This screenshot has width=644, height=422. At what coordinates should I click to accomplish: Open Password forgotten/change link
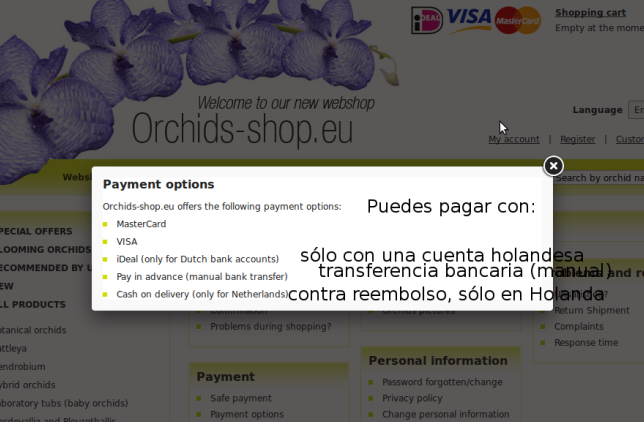click(442, 382)
